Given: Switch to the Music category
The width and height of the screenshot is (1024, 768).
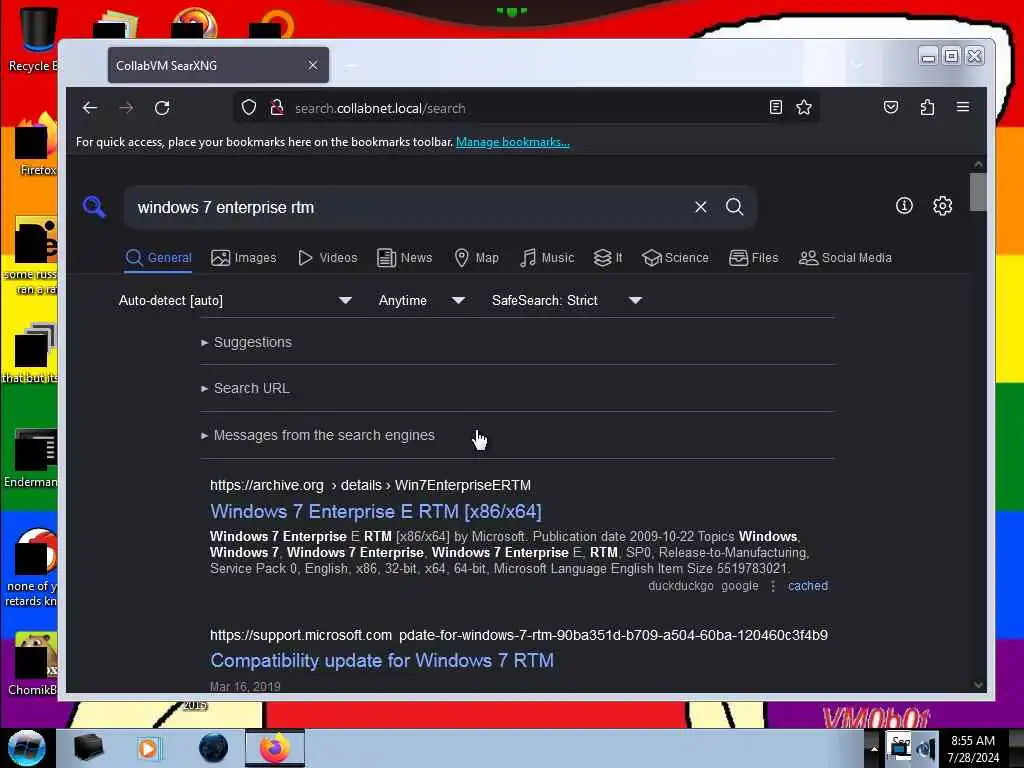Looking at the screenshot, I should [x=547, y=258].
